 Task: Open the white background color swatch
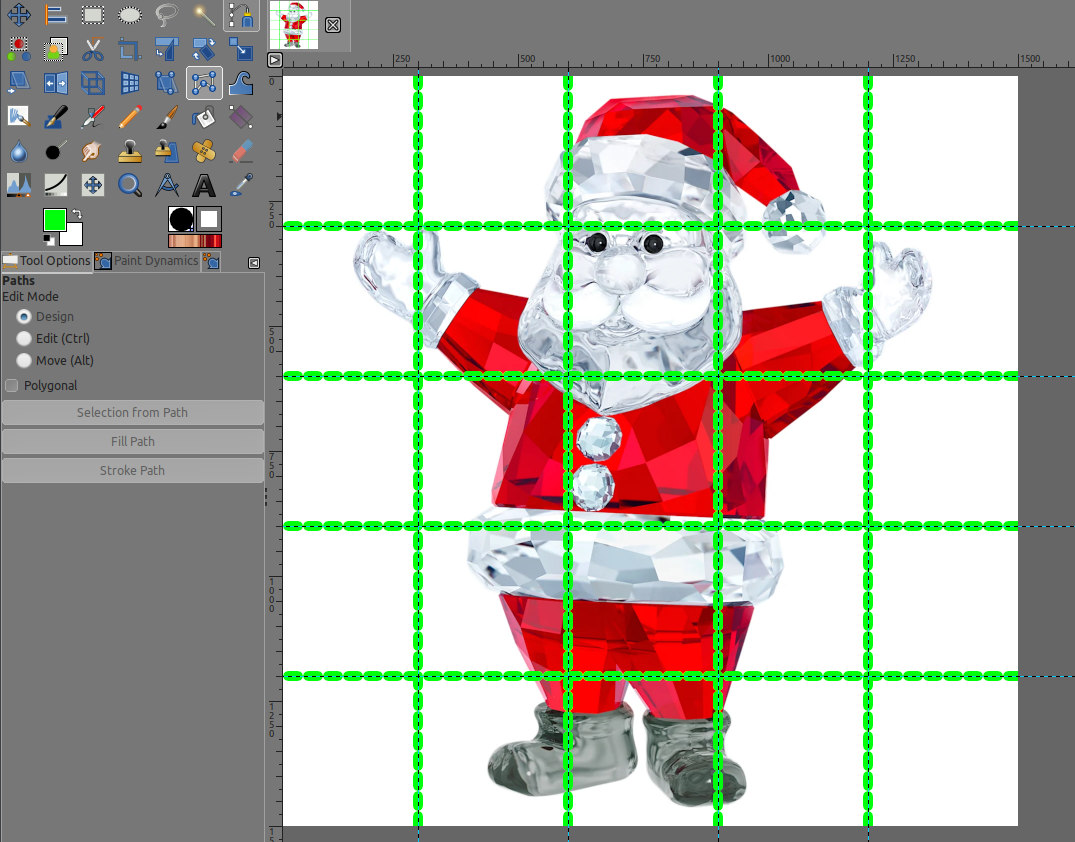point(74,237)
